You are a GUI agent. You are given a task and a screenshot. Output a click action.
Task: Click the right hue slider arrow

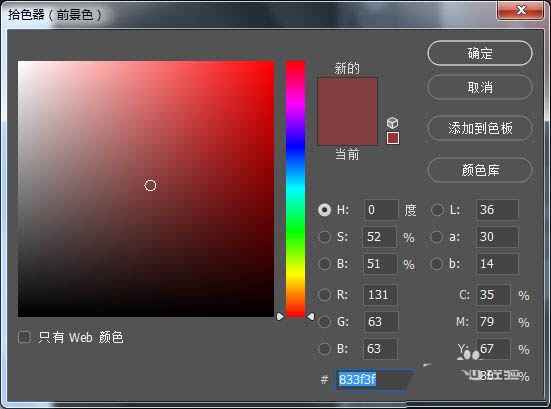(311, 317)
